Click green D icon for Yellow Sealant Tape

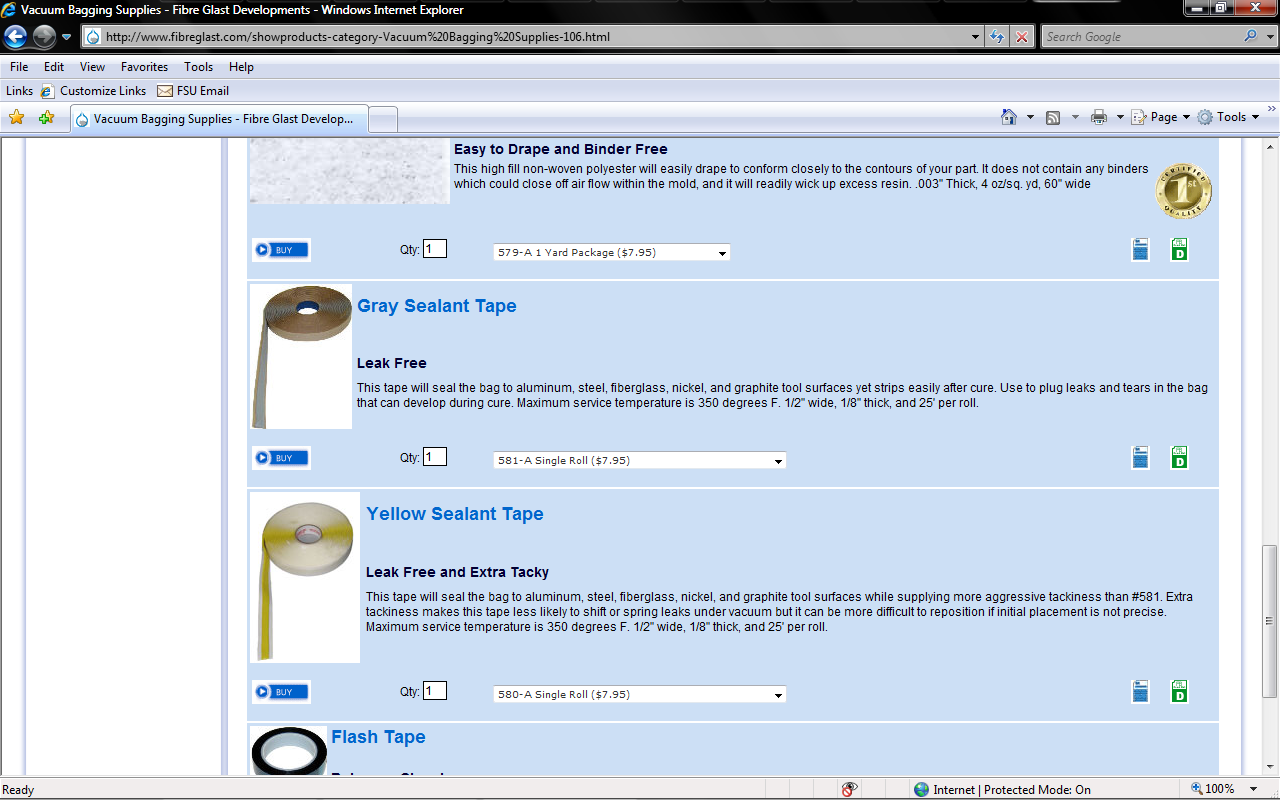point(1180,691)
